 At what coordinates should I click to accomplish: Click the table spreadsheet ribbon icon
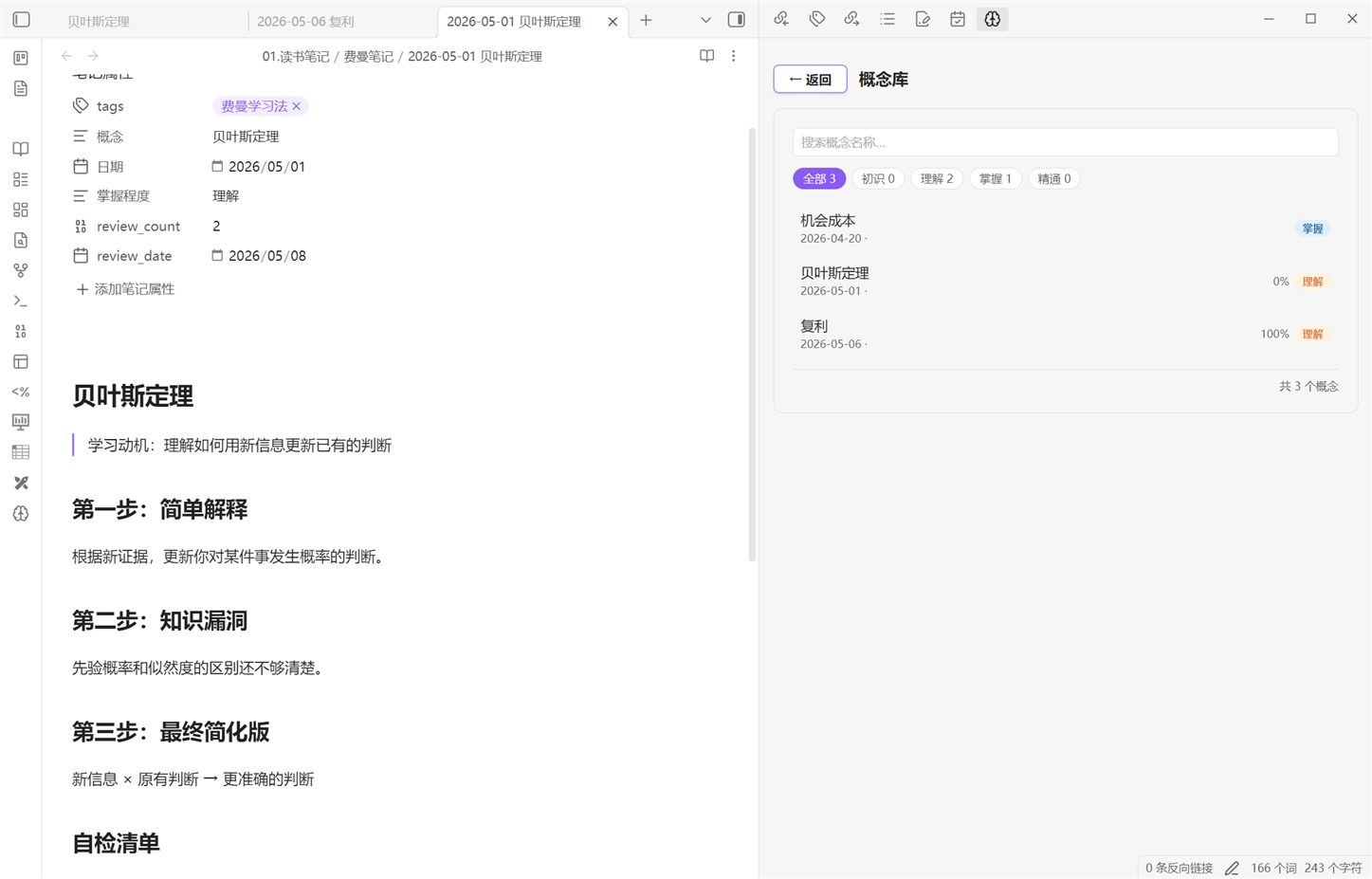tap(21, 452)
